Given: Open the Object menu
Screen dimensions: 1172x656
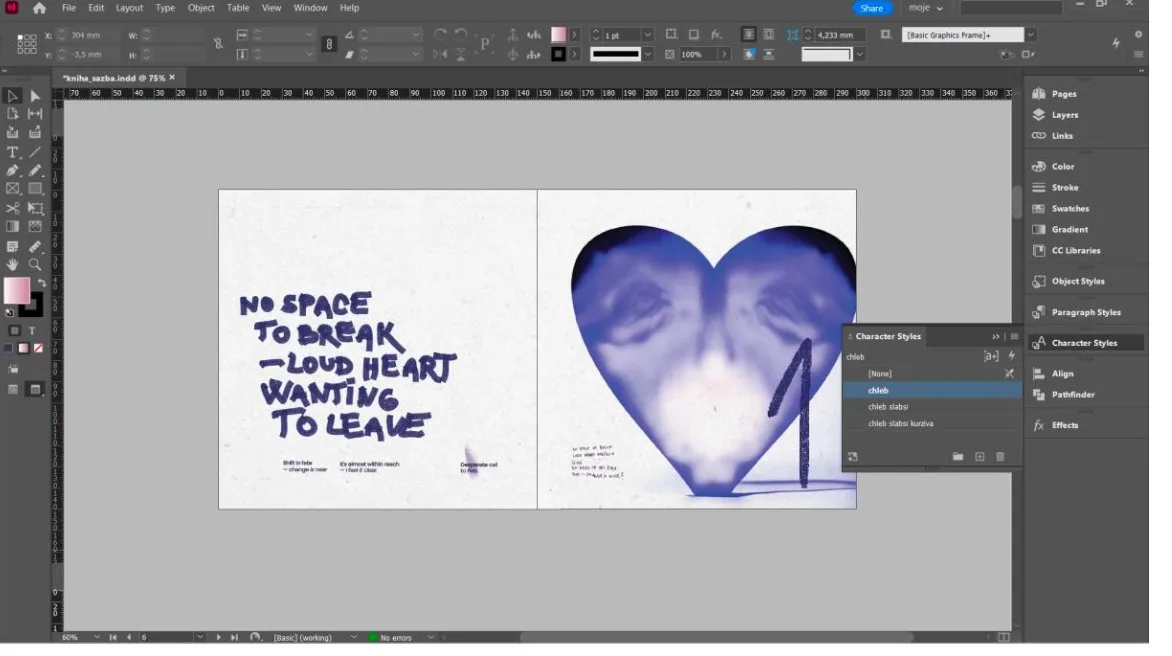Looking at the screenshot, I should click(201, 8).
